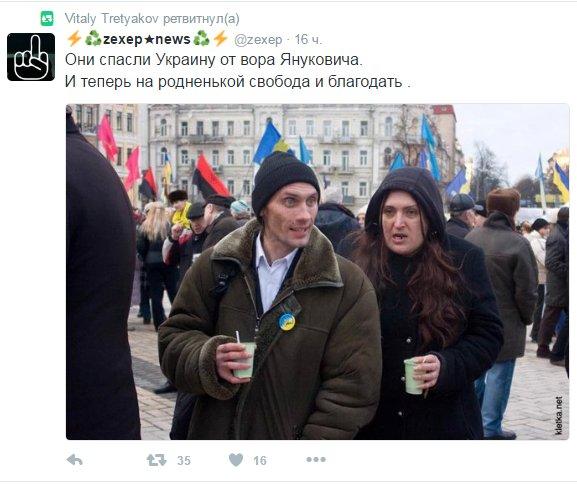The width and height of the screenshot is (577, 485).
Task: Click the kletka.net watermark on photo
Action: pyautogui.click(x=559, y=415)
